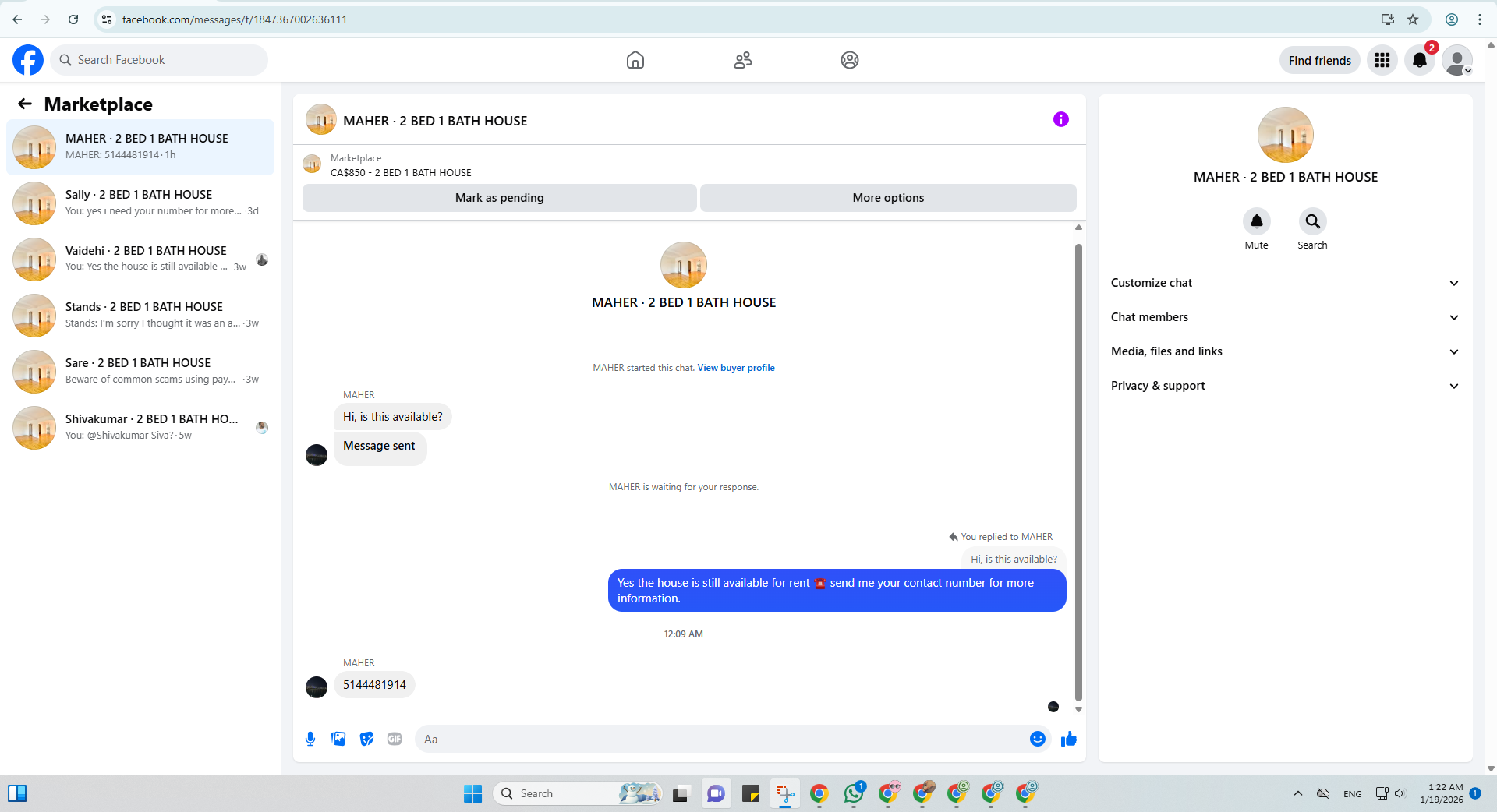Screen dimensions: 1497x812
Task: Click the Facebook logo
Action: click(x=28, y=60)
